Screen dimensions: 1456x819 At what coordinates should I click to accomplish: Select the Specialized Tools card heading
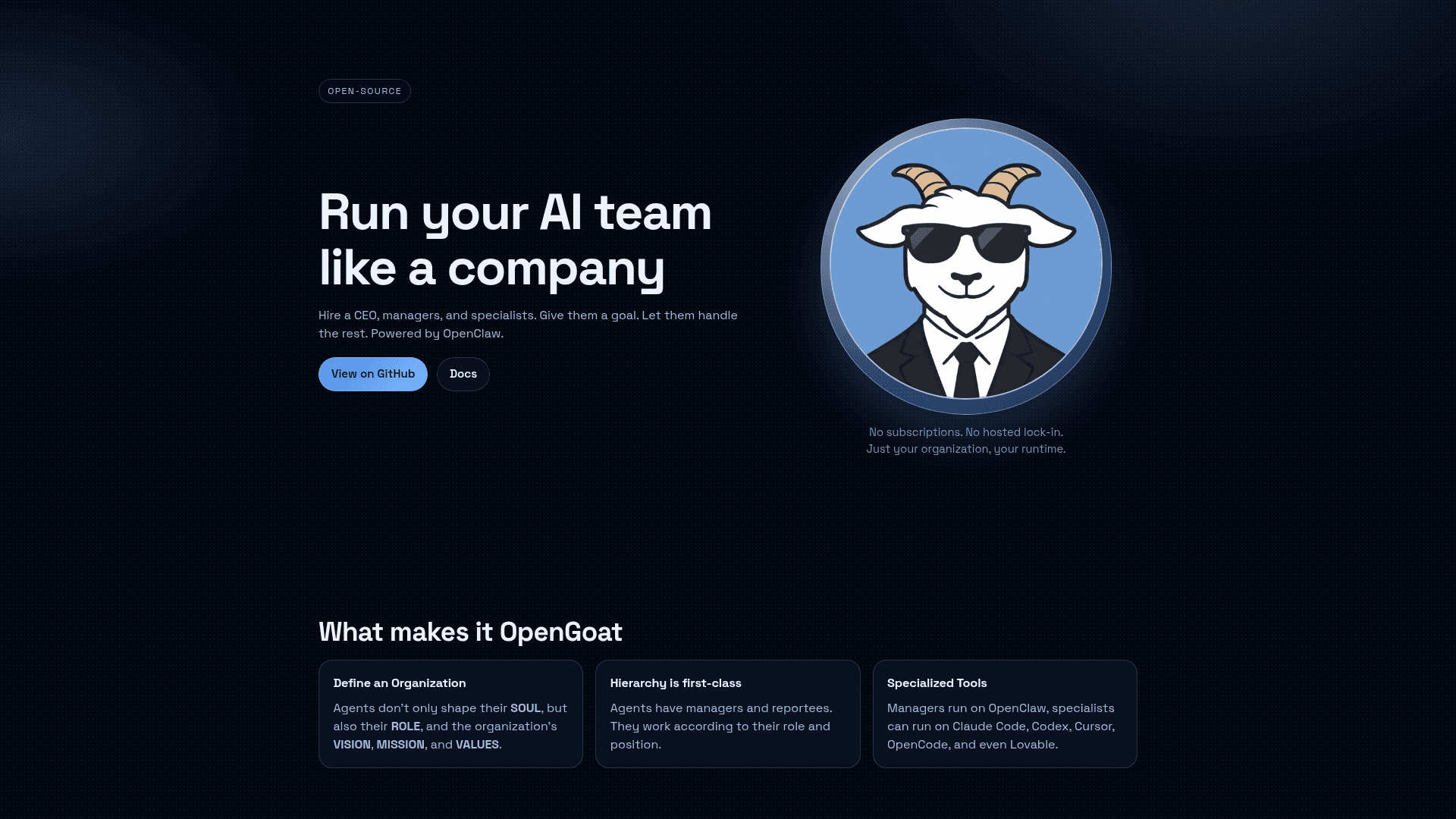[937, 683]
